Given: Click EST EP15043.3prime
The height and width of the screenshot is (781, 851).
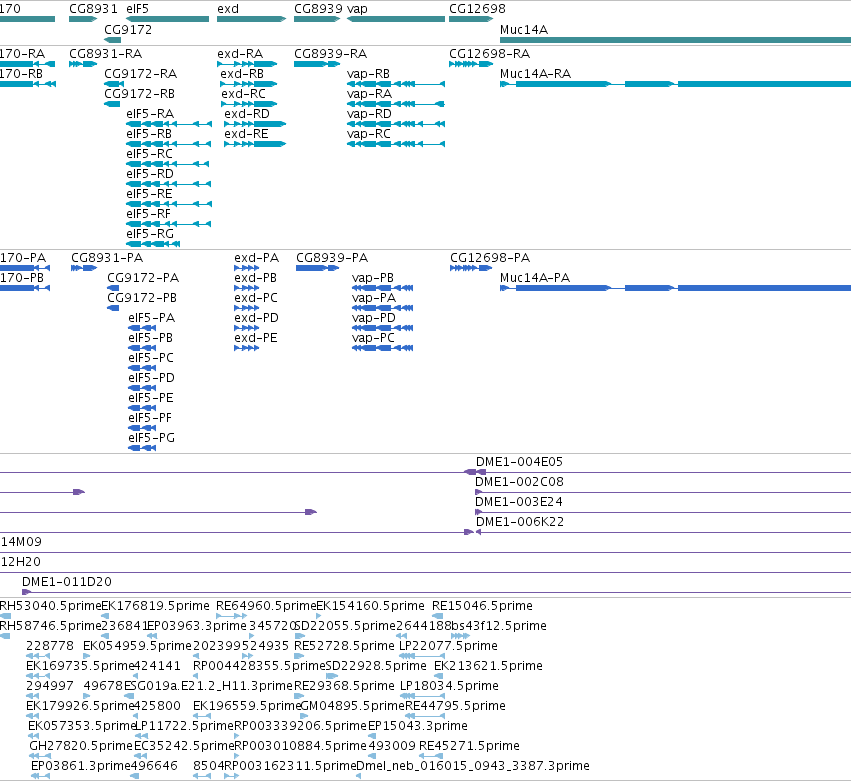Looking at the screenshot, I should coord(418,726).
